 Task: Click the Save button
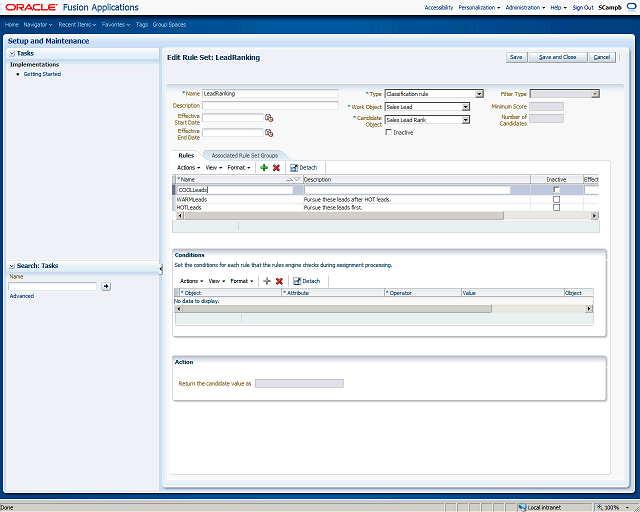click(516, 57)
